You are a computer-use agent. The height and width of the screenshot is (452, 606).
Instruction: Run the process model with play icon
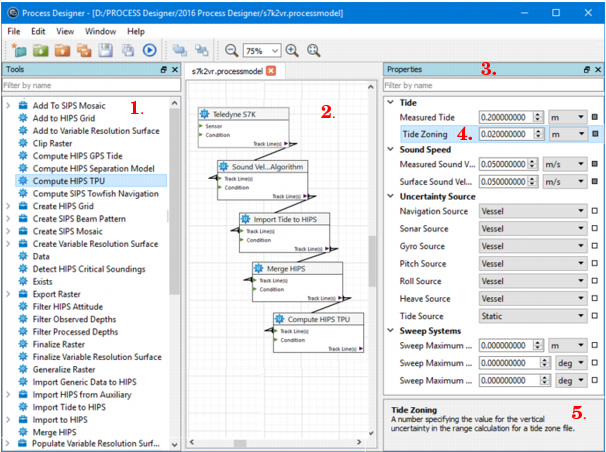[149, 50]
